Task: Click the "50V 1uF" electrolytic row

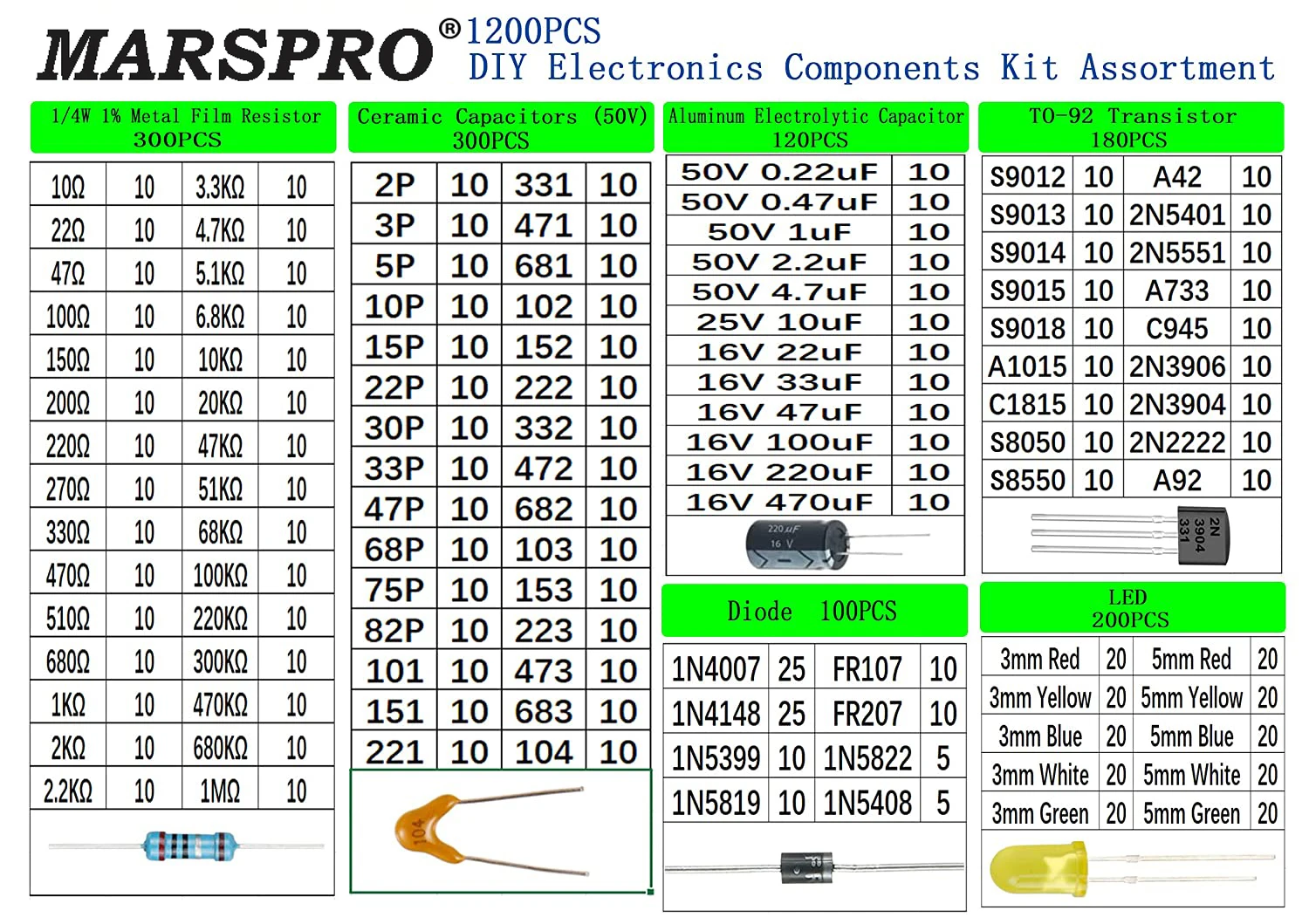Action: pos(815,232)
